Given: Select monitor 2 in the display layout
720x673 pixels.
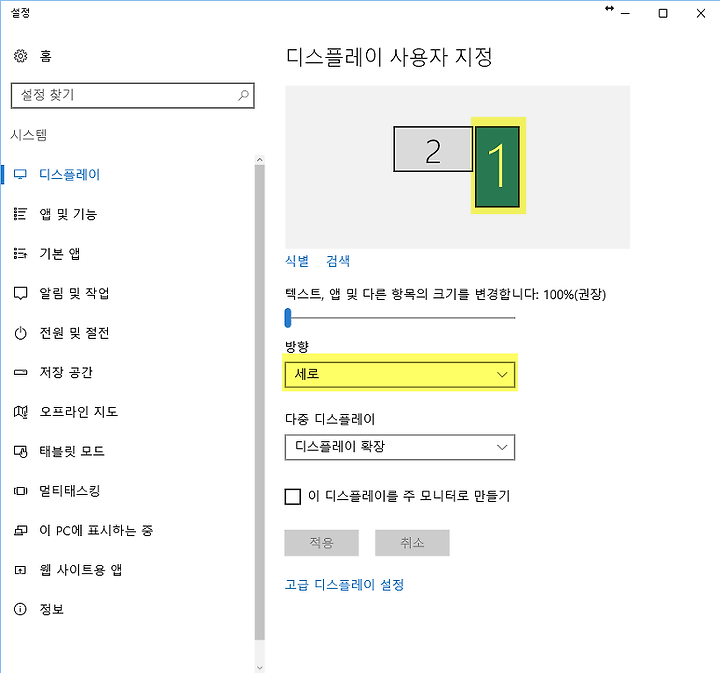Looking at the screenshot, I should pyautogui.click(x=433, y=150).
